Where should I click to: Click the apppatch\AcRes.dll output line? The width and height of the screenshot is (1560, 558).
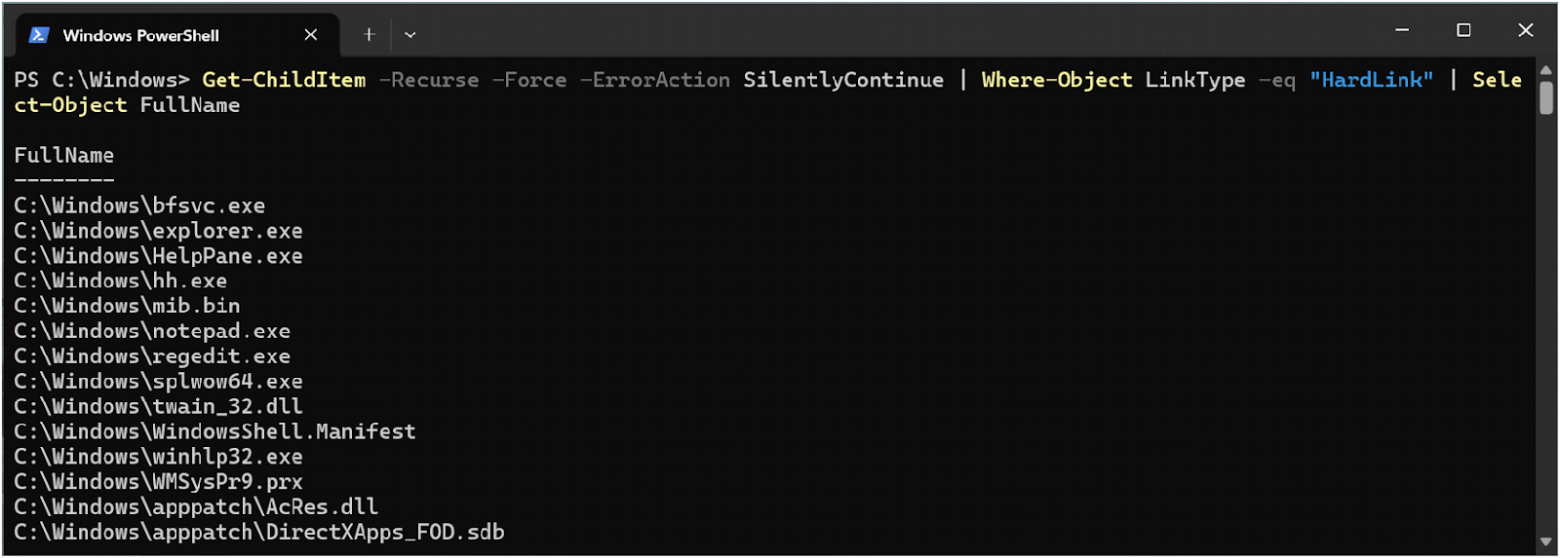(x=196, y=507)
